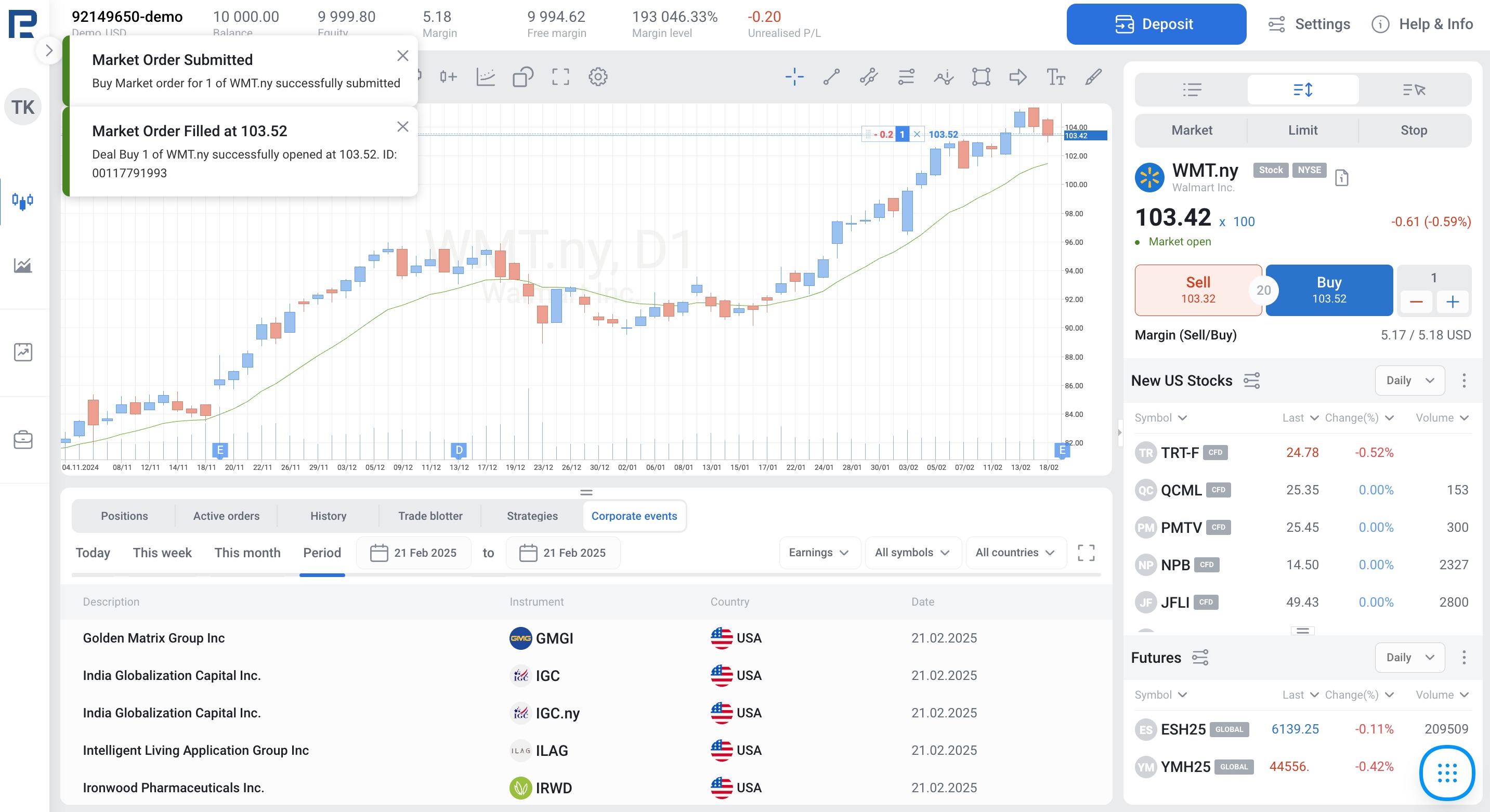Open Daily dropdown for New US Stocks
The height and width of the screenshot is (812, 1490).
[1409, 380]
